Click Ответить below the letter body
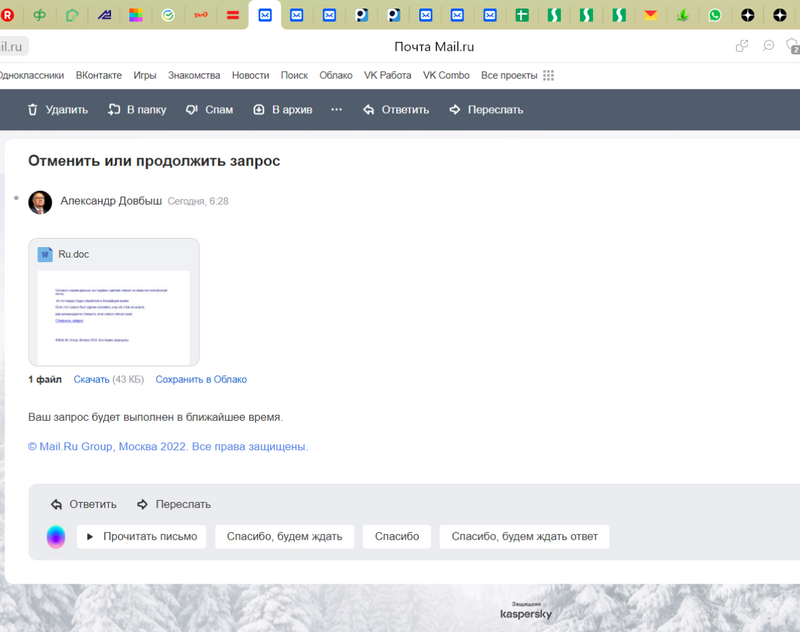 93,504
